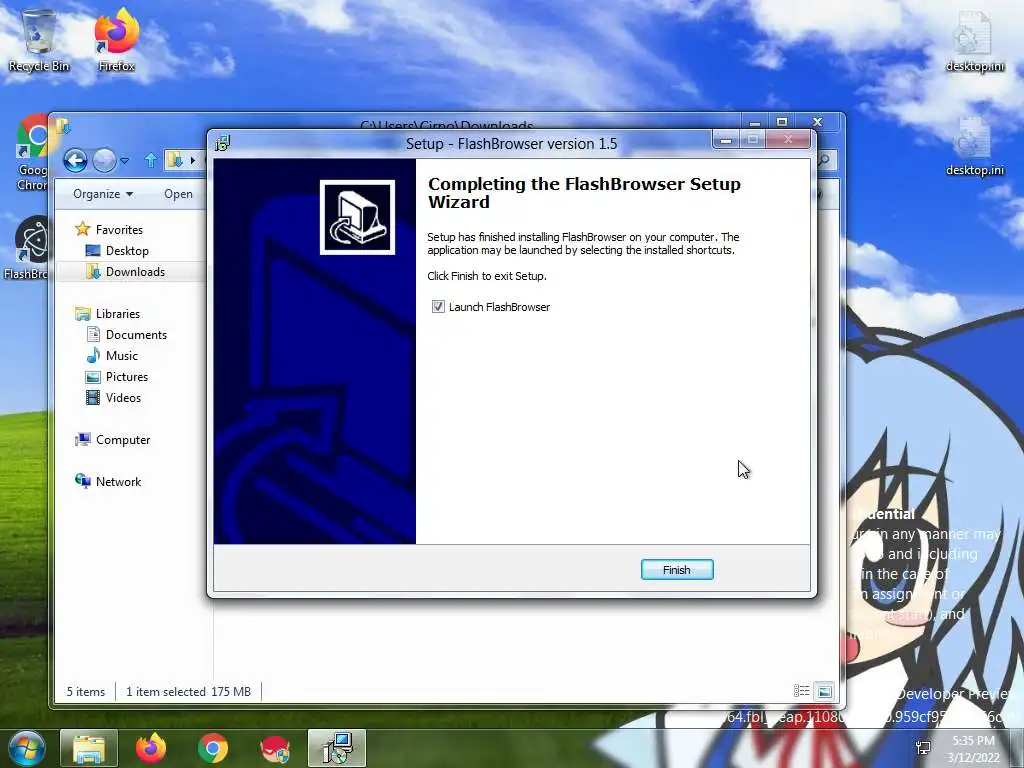The height and width of the screenshot is (768, 1024).
Task: Click the address bar folder dropdown arrow
Action: (x=193, y=160)
